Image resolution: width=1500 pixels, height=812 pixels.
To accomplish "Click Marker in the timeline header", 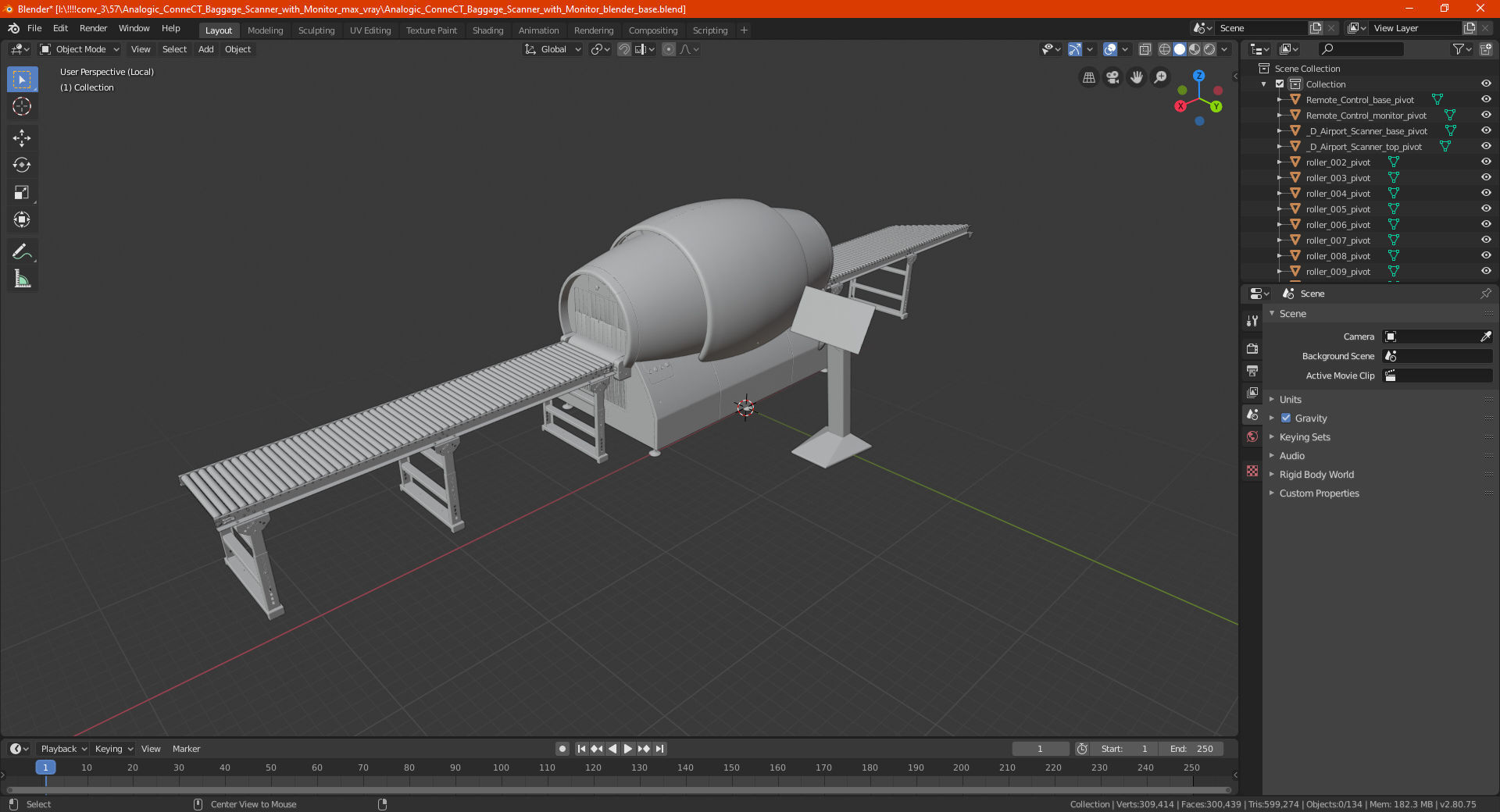I will tap(186, 749).
